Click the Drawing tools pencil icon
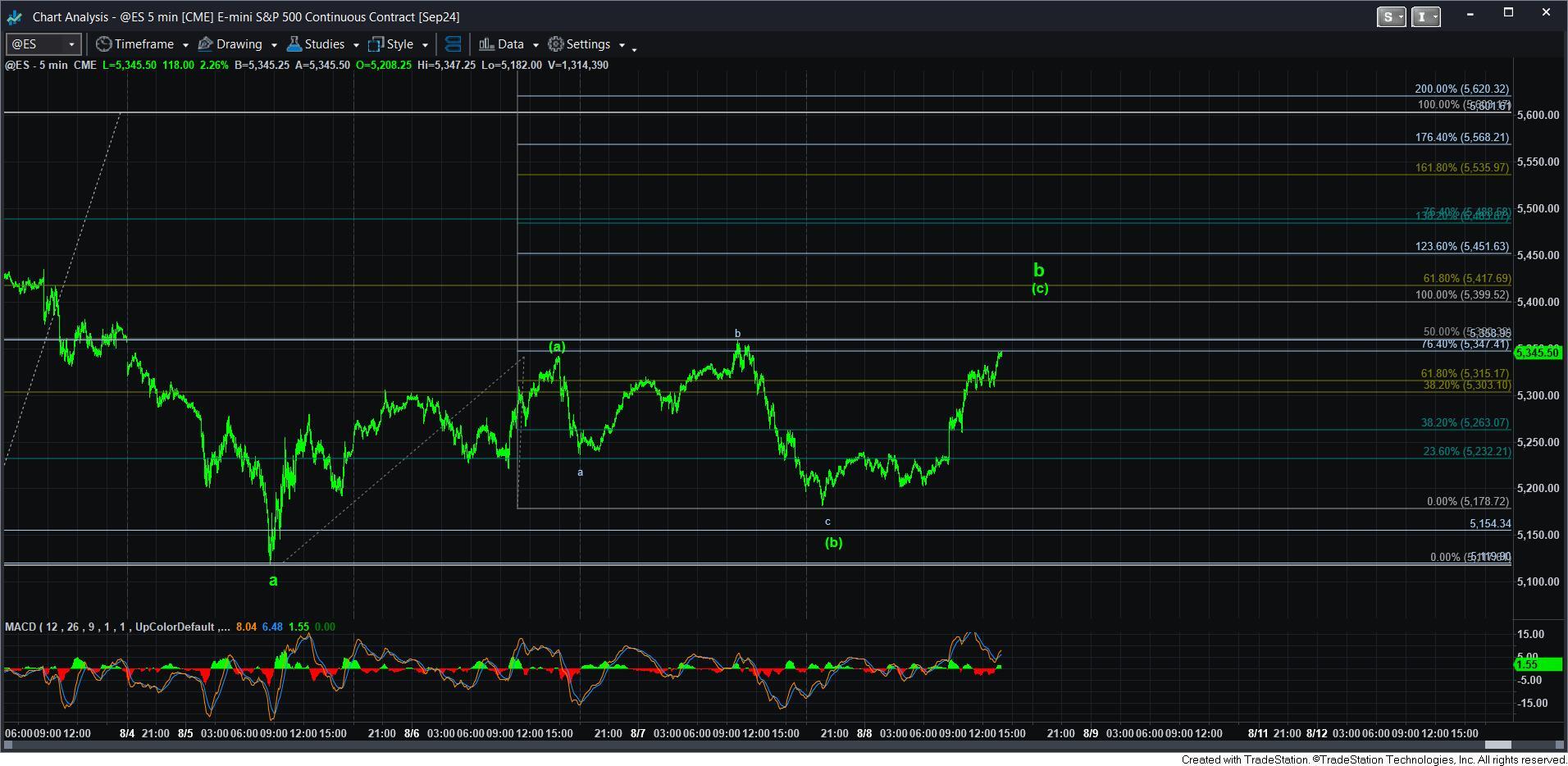The width and height of the screenshot is (1568, 766). 206,44
